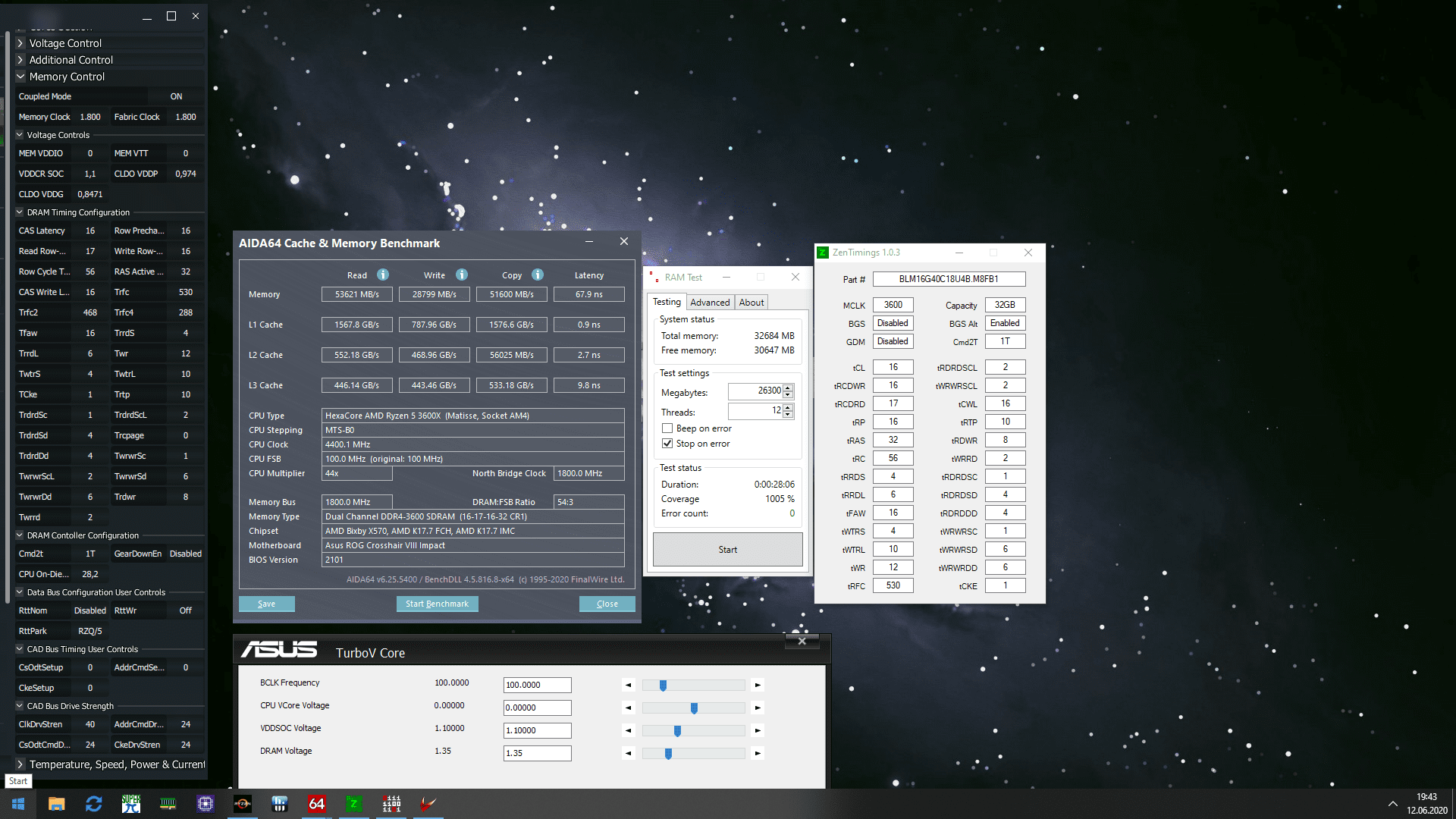The image size is (1456, 819).
Task: Increase VDDSOC Voltage with right arrow
Action: [757, 730]
